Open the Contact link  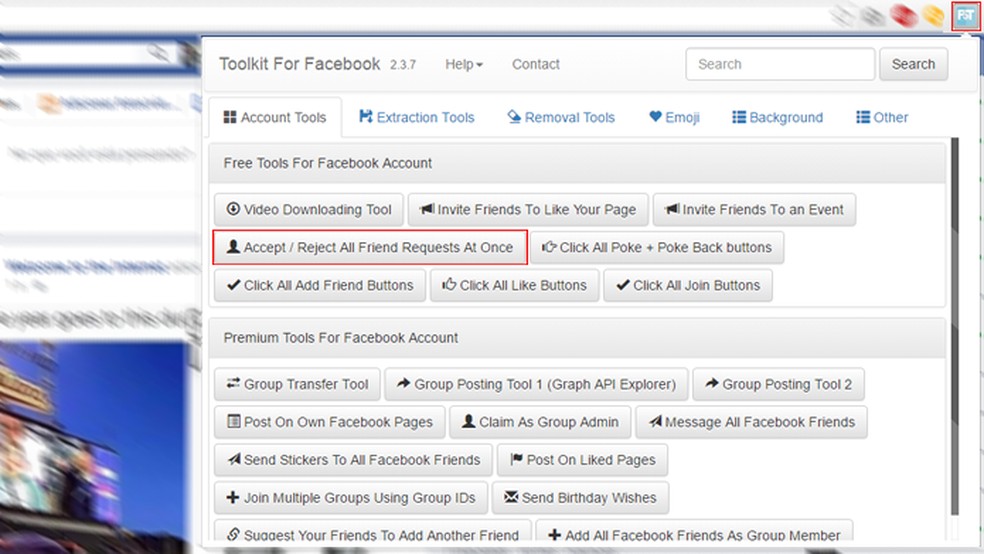[x=535, y=64]
